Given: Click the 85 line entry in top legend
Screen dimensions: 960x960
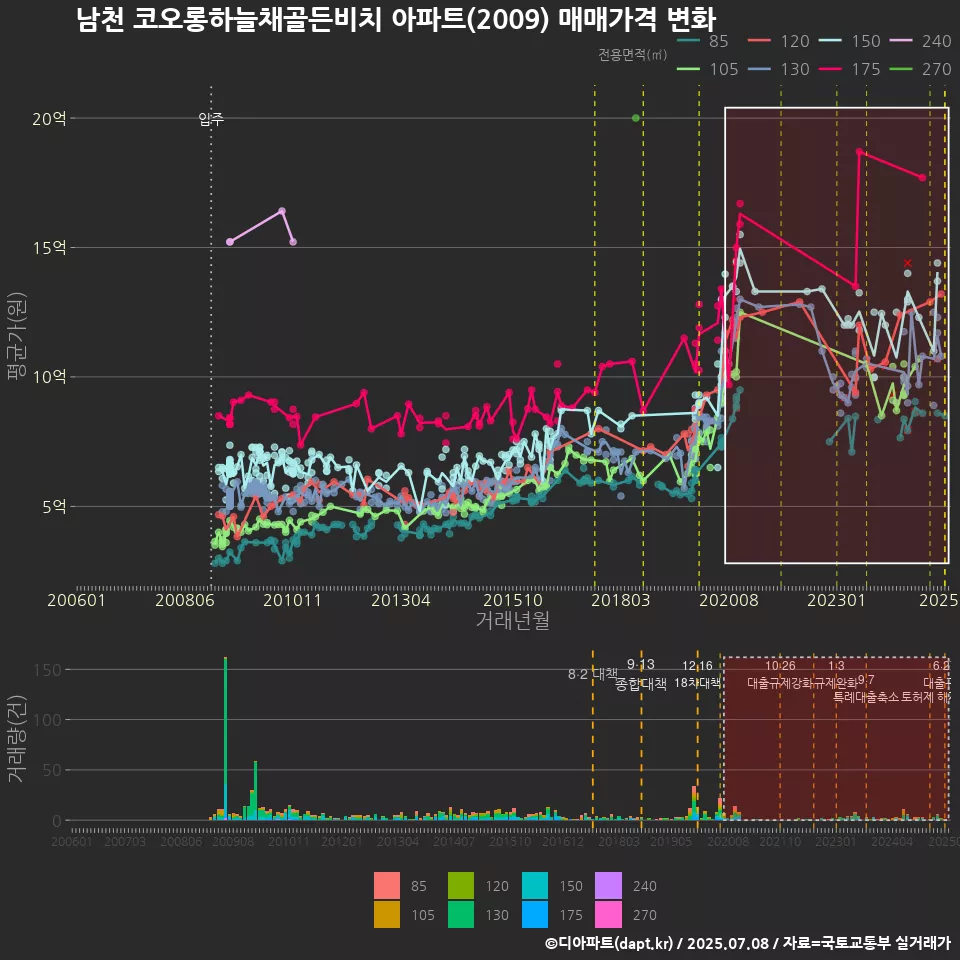Looking at the screenshot, I should point(703,41).
